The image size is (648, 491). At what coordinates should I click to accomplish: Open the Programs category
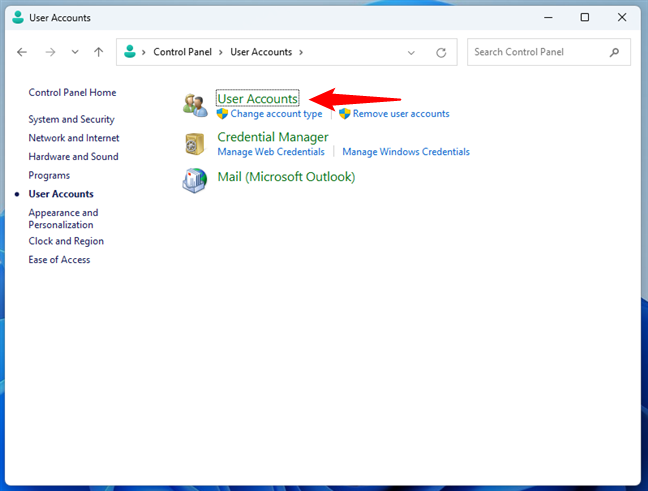49,175
